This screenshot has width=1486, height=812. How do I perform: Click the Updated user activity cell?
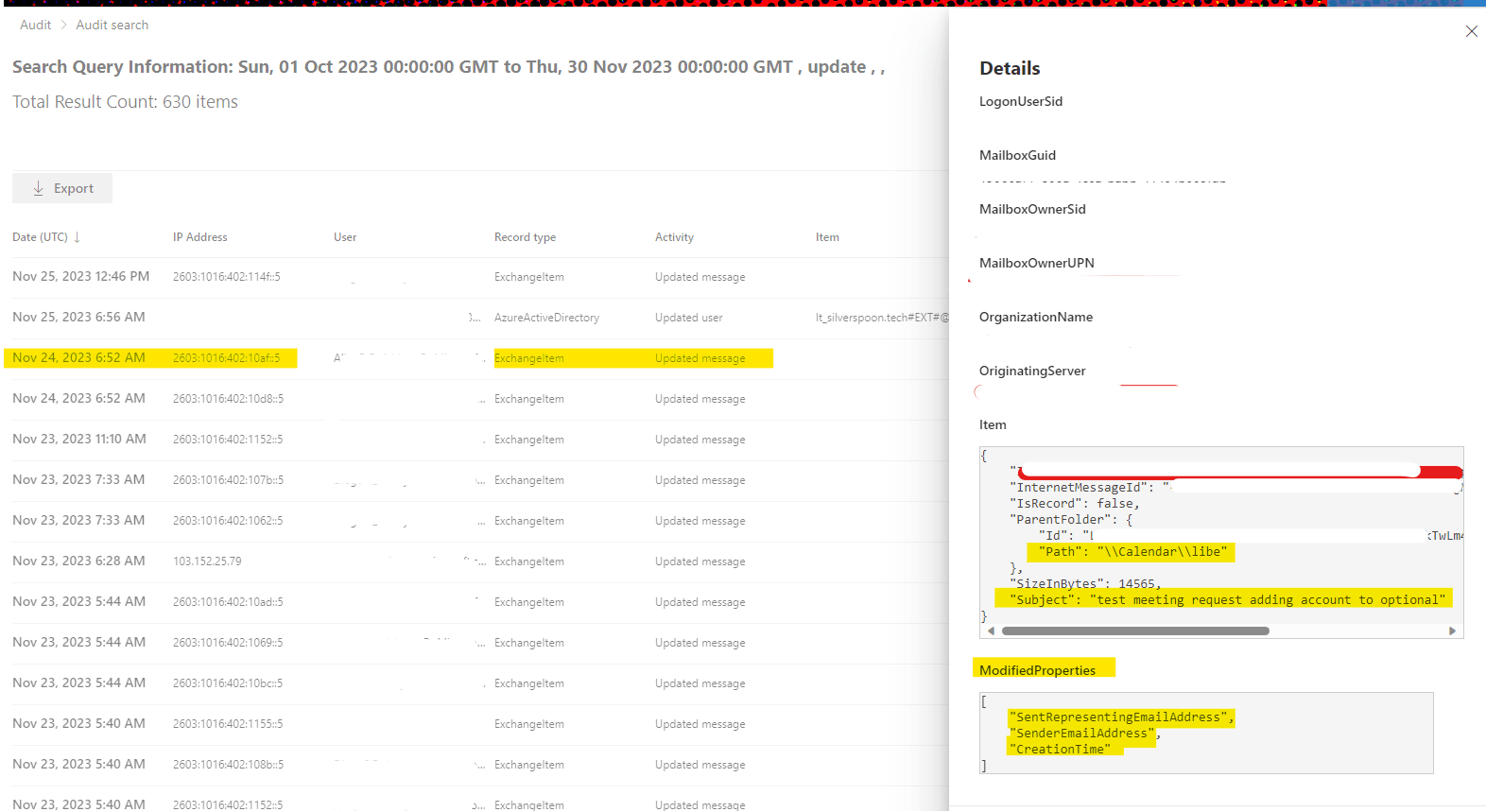point(689,318)
